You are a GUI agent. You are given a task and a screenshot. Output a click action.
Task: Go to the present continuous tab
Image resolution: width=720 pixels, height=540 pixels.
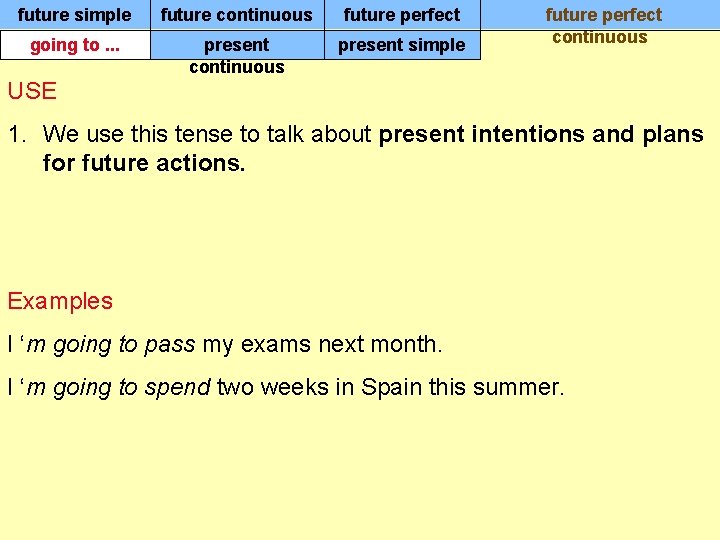237,55
